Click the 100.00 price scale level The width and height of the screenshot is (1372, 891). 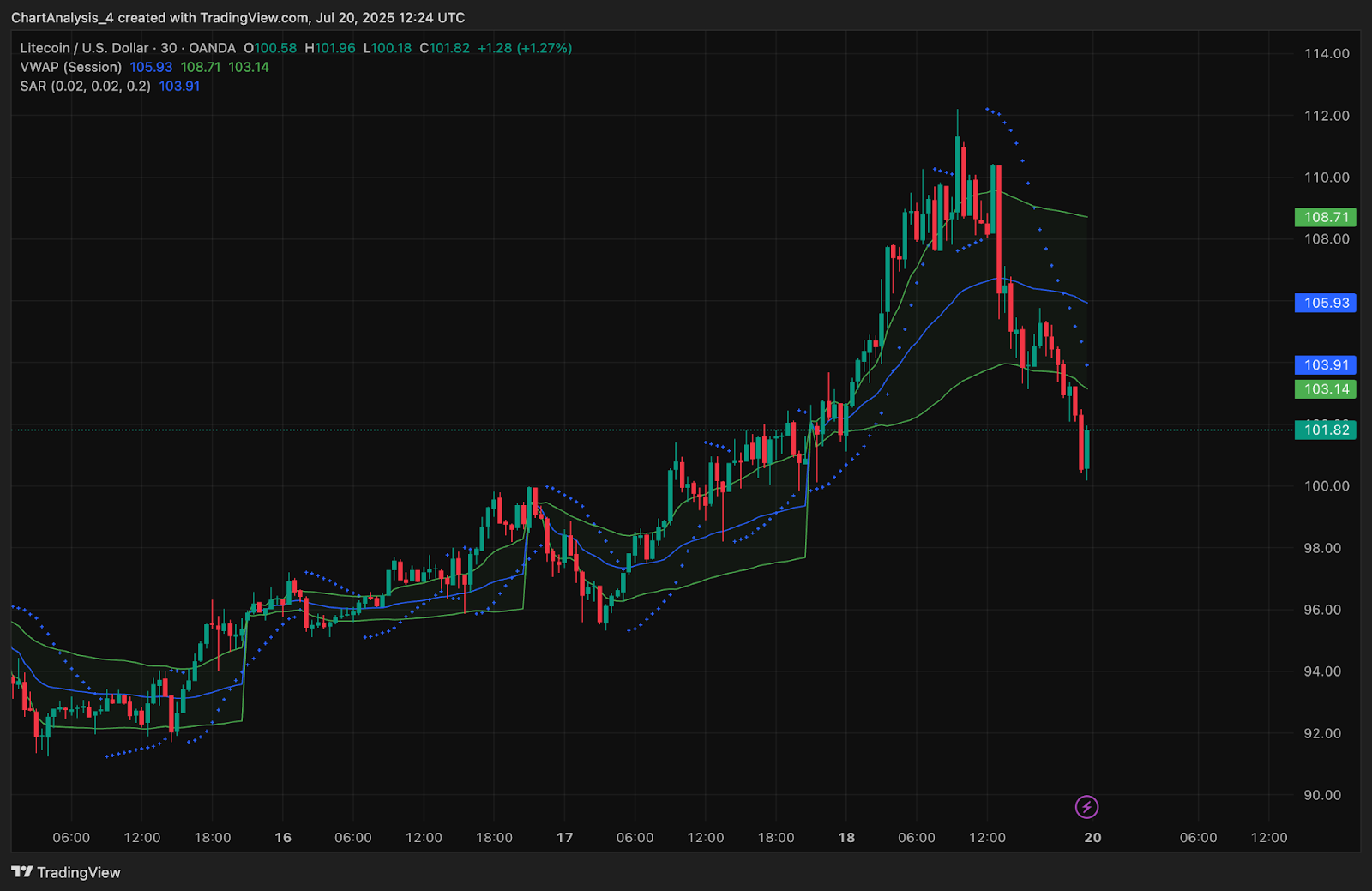pyautogui.click(x=1327, y=486)
